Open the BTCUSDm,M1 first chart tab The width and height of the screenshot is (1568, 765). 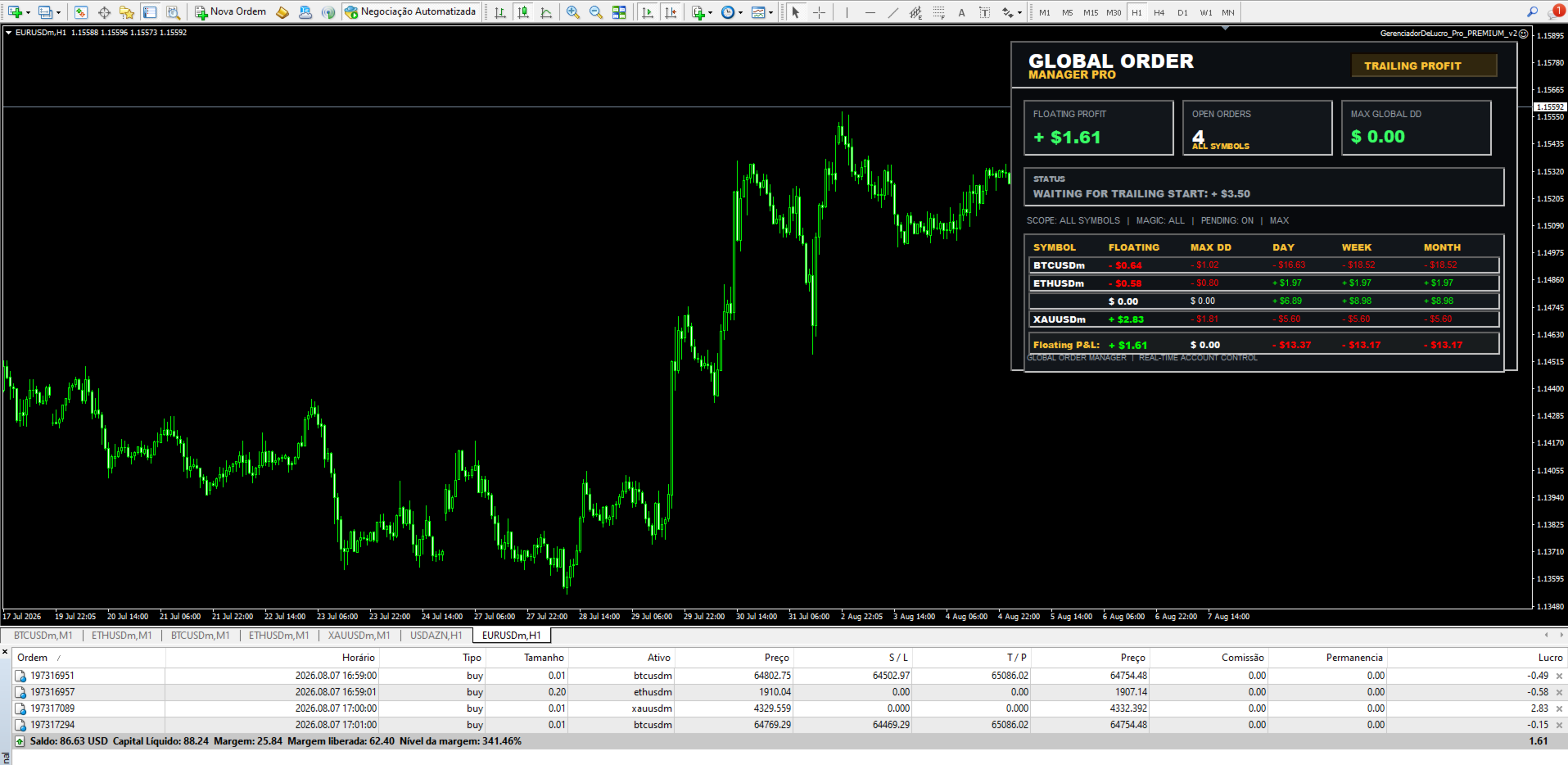[43, 636]
